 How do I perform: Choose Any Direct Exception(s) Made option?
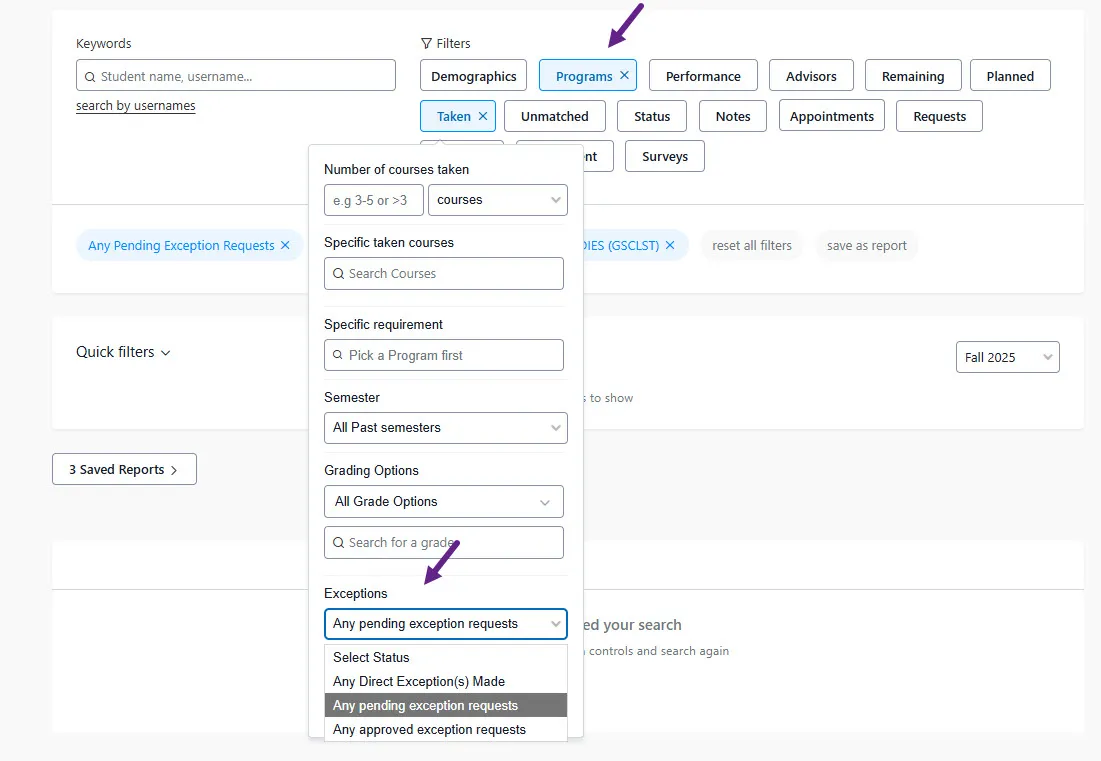pyautogui.click(x=445, y=681)
